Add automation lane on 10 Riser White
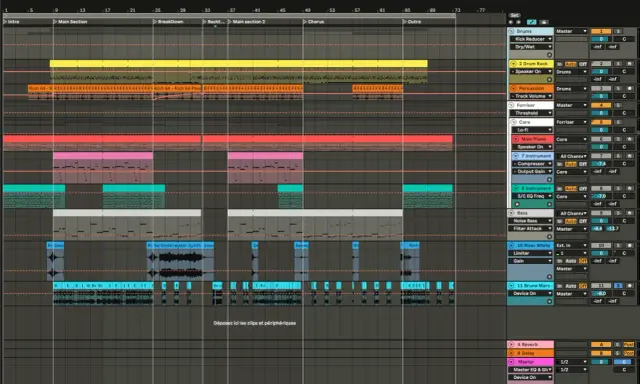This screenshot has width=640, height=384. tap(549, 277)
